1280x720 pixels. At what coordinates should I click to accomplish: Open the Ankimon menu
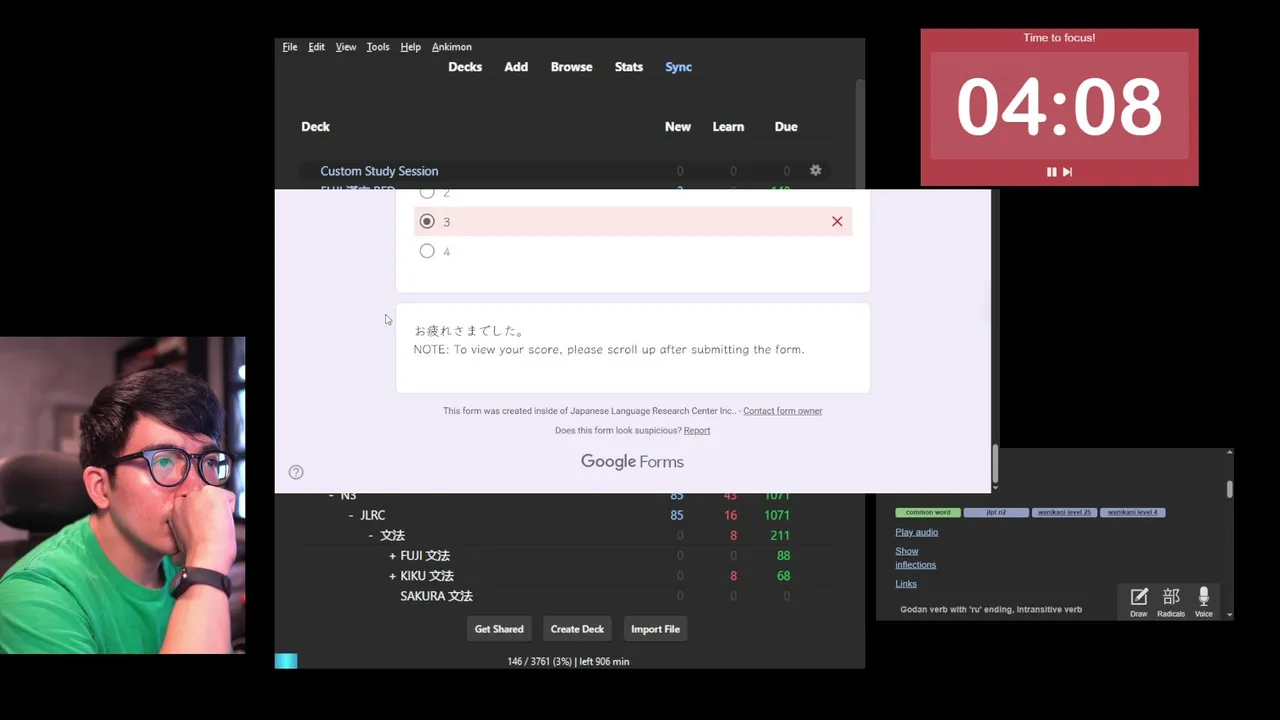click(x=452, y=47)
